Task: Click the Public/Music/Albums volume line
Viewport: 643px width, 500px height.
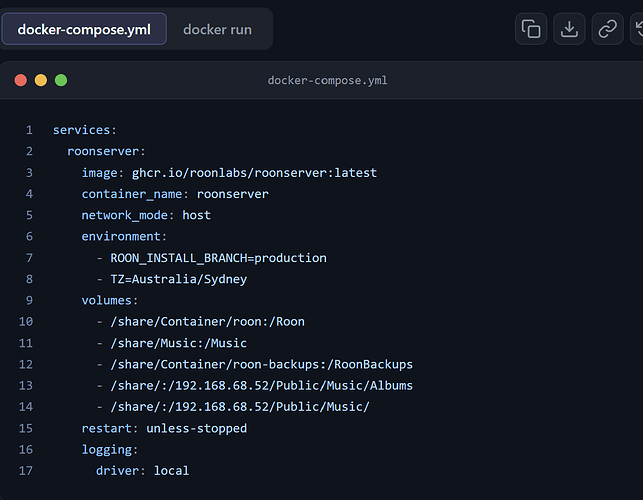Action: pos(262,386)
